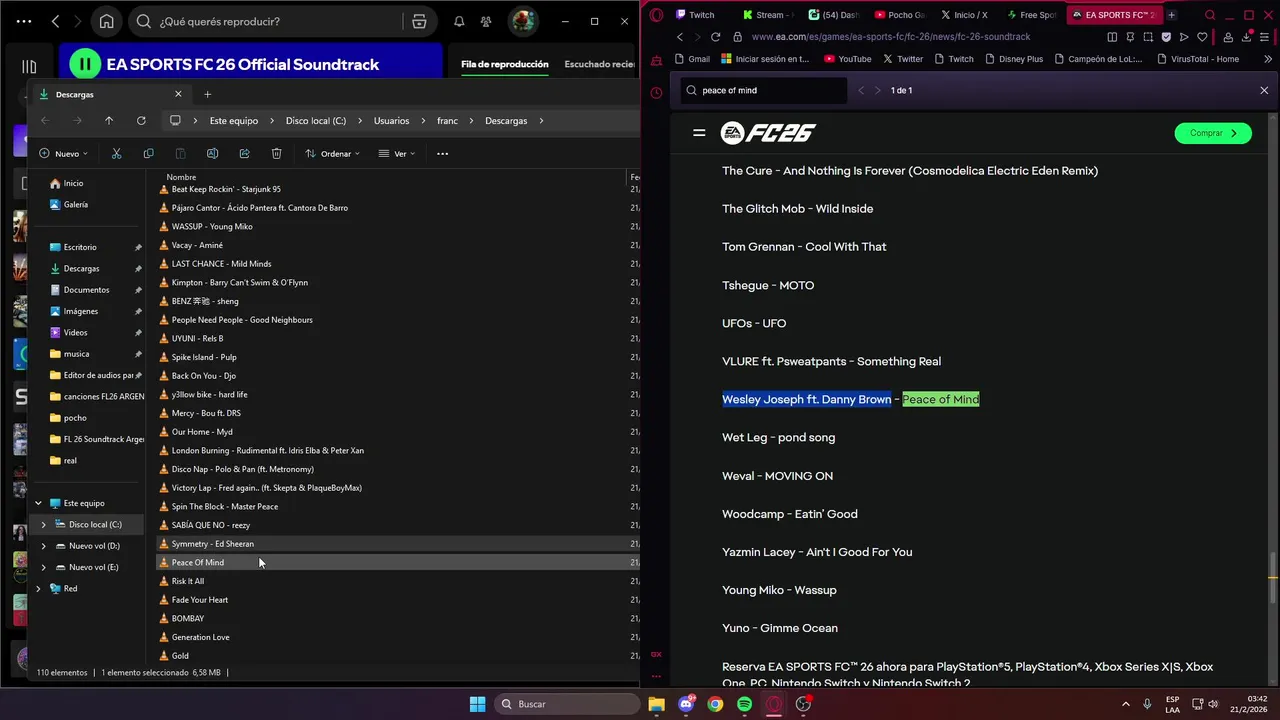Expand Red tree node
Image resolution: width=1280 pixels, height=720 pixels.
coord(38,588)
